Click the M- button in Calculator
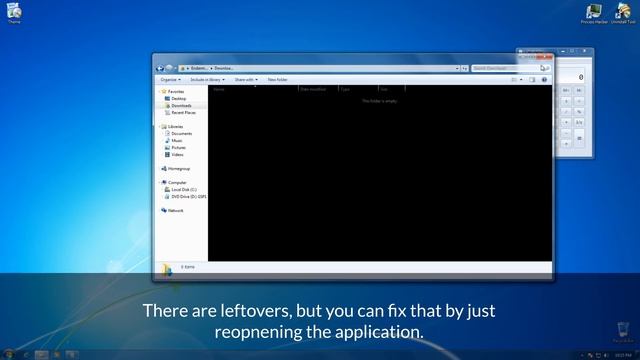Screen dimensions: 640x360 pos(579,90)
